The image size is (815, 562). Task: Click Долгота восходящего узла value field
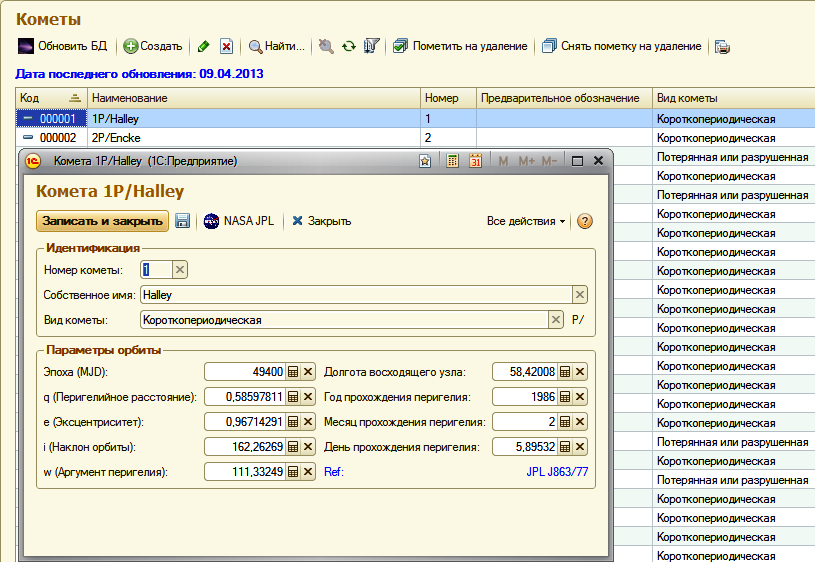tap(525, 372)
